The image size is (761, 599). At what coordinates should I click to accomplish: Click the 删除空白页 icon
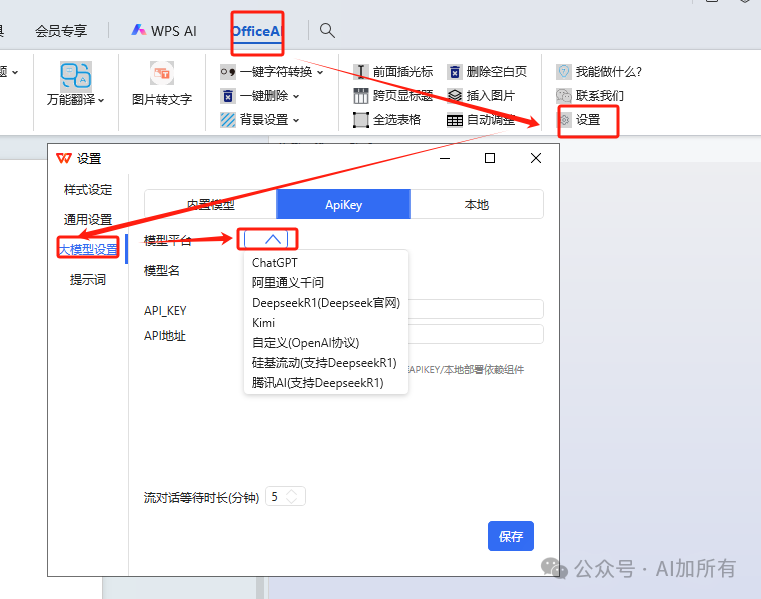pos(455,72)
